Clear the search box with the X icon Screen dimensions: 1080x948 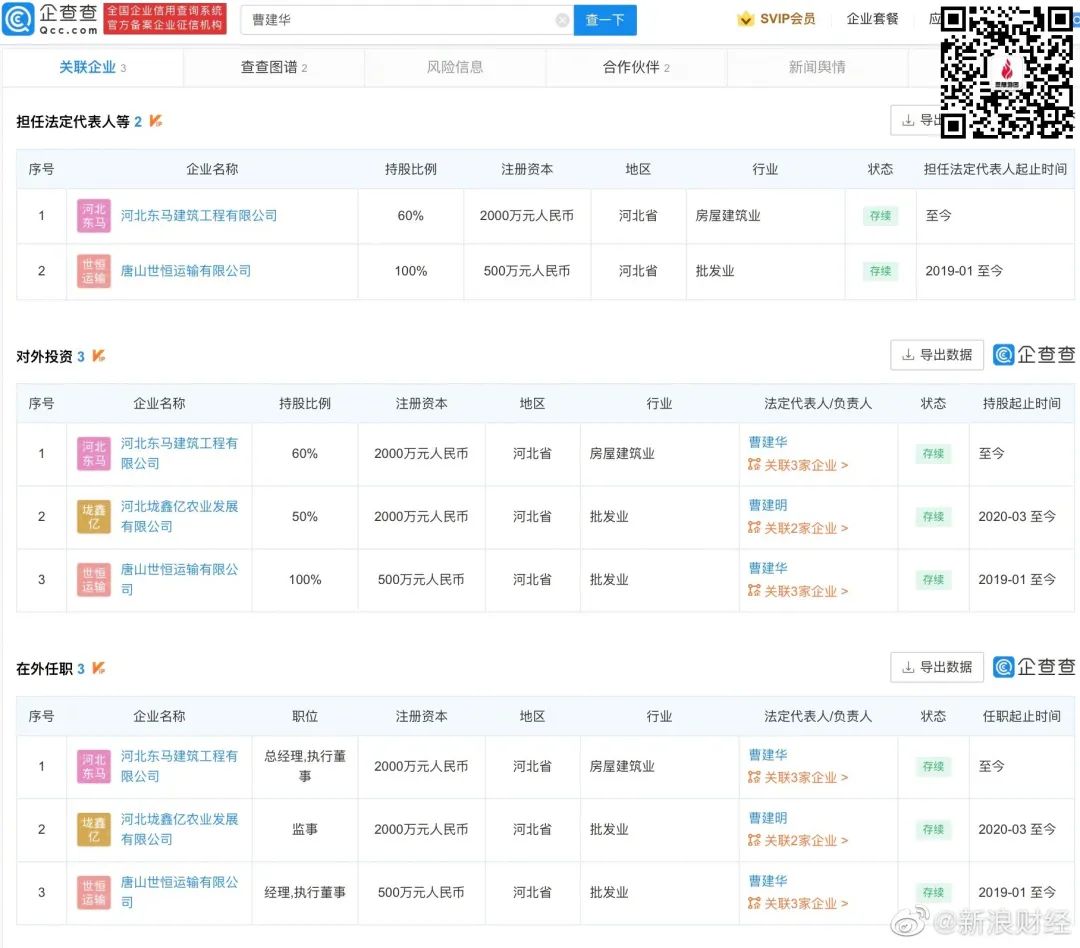point(562,20)
